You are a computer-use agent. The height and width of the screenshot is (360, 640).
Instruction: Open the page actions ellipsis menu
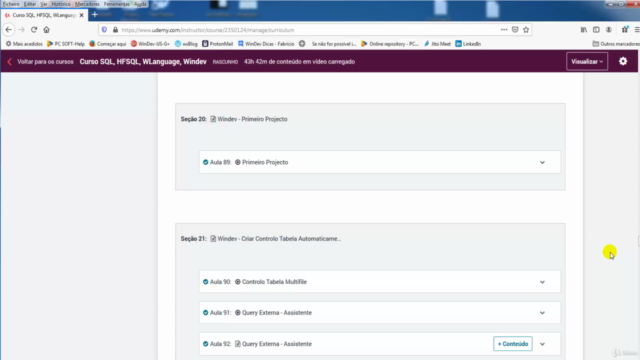(x=504, y=30)
